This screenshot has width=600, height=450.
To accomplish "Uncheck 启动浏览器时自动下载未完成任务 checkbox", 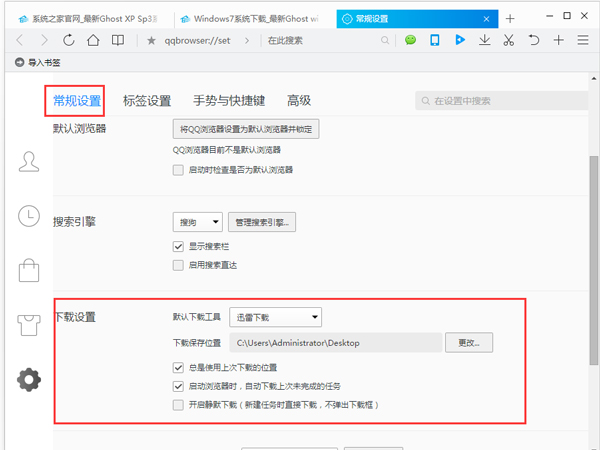I will coord(178,386).
